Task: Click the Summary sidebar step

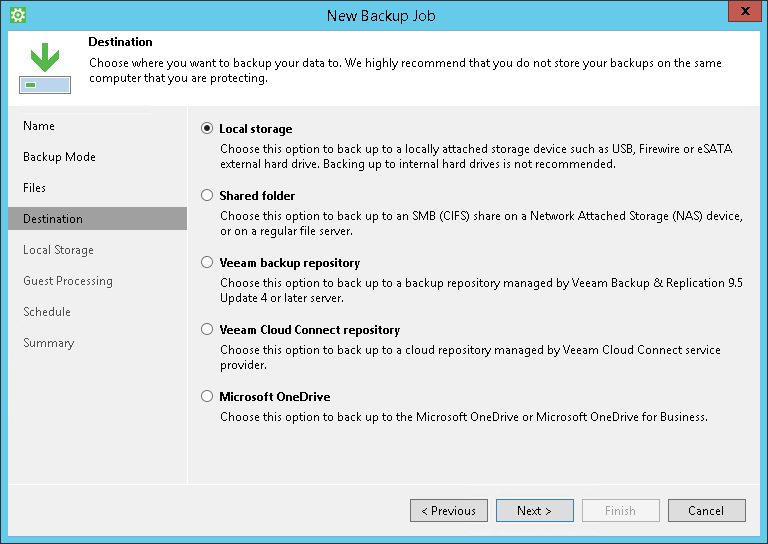Action: [x=49, y=343]
